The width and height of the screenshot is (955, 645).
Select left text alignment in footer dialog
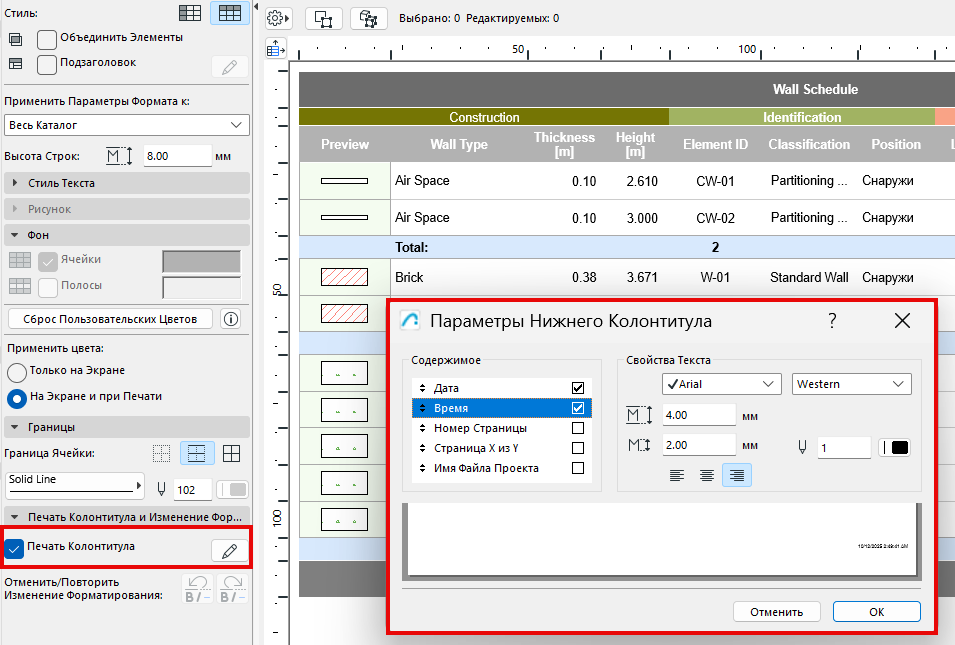coord(677,475)
